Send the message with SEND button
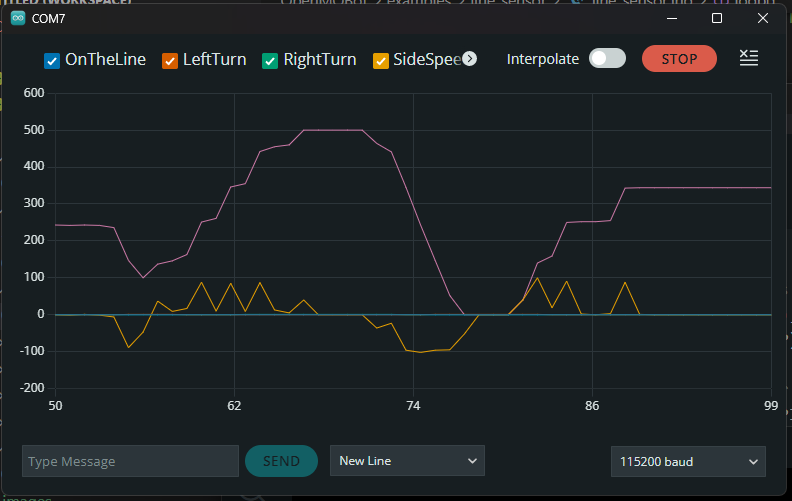 [281, 461]
